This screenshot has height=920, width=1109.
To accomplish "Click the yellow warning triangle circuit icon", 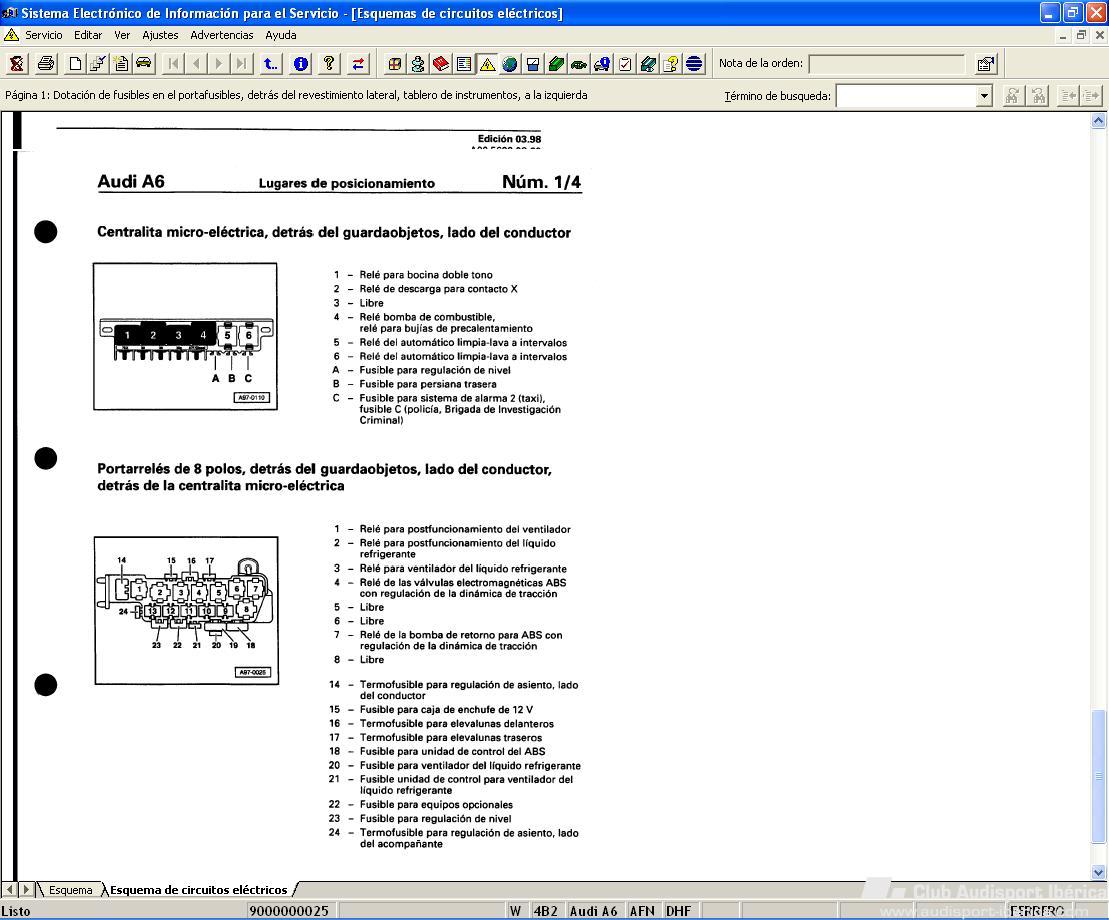I will [x=487, y=64].
